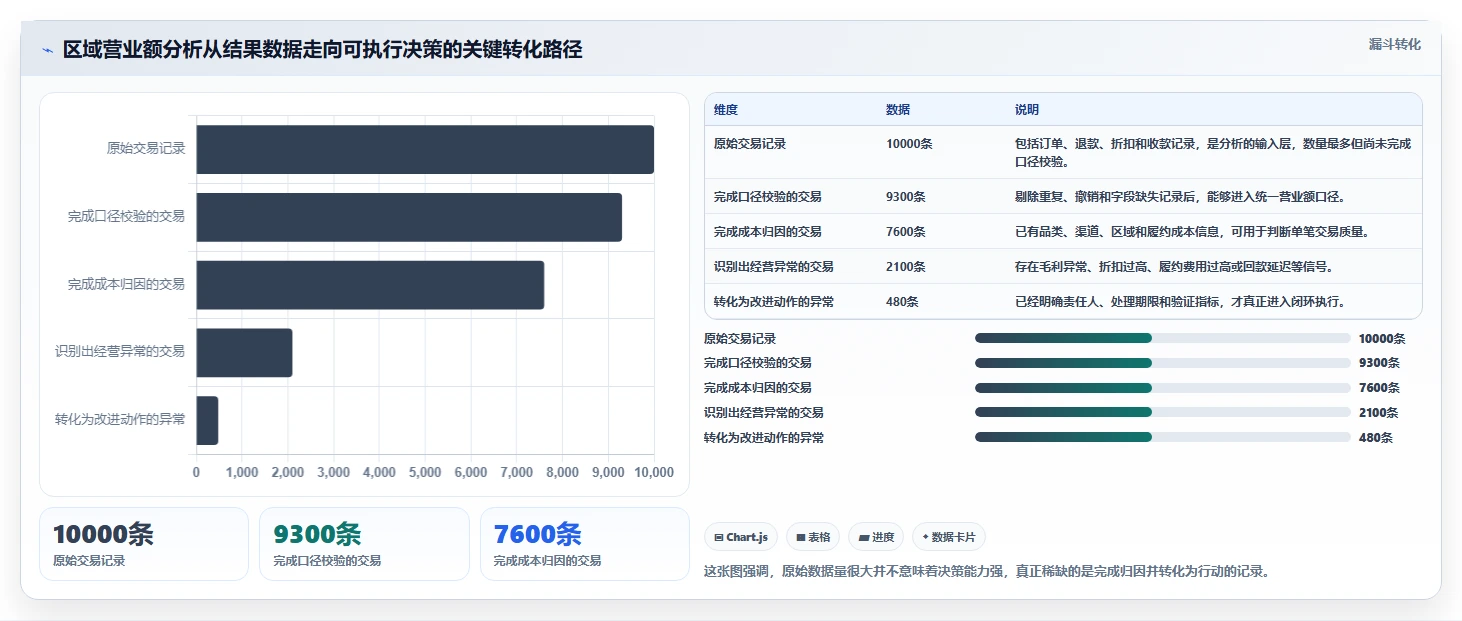The width and height of the screenshot is (1462, 621).
Task: Click the 完成口径校验的交易 progress bar
Action: (x=1162, y=363)
